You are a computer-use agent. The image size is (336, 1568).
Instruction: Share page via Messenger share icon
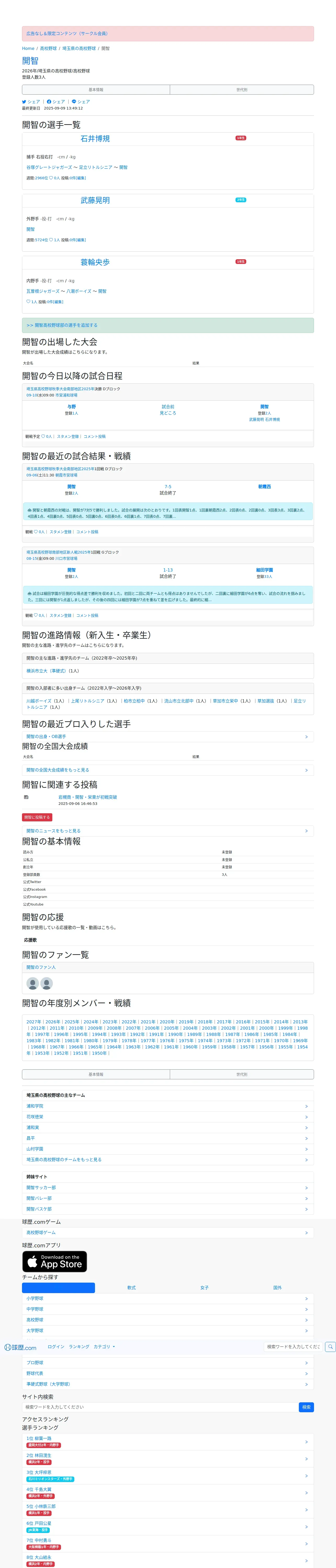pyautogui.click(x=74, y=102)
